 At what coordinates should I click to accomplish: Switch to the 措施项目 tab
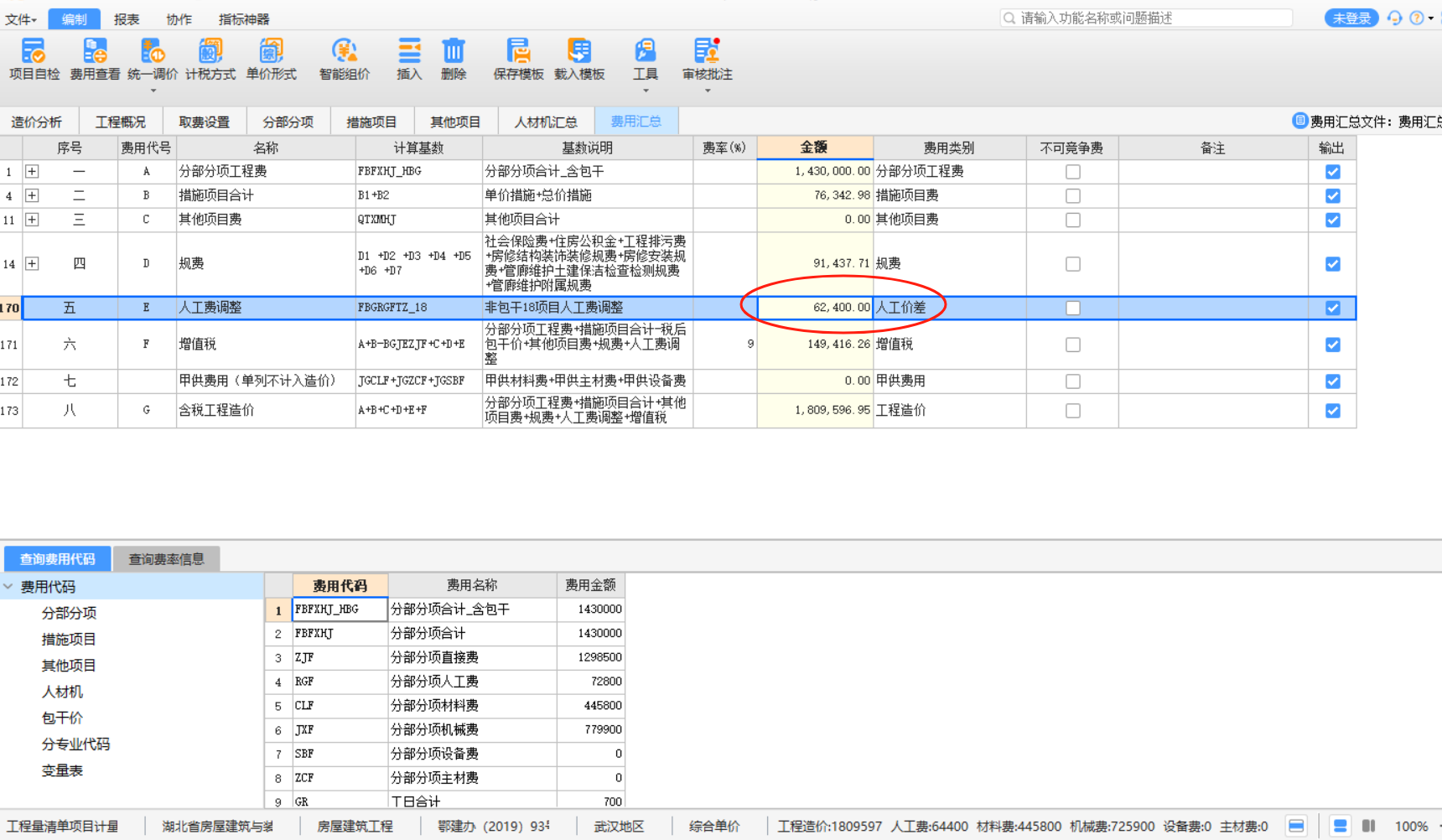(371, 122)
